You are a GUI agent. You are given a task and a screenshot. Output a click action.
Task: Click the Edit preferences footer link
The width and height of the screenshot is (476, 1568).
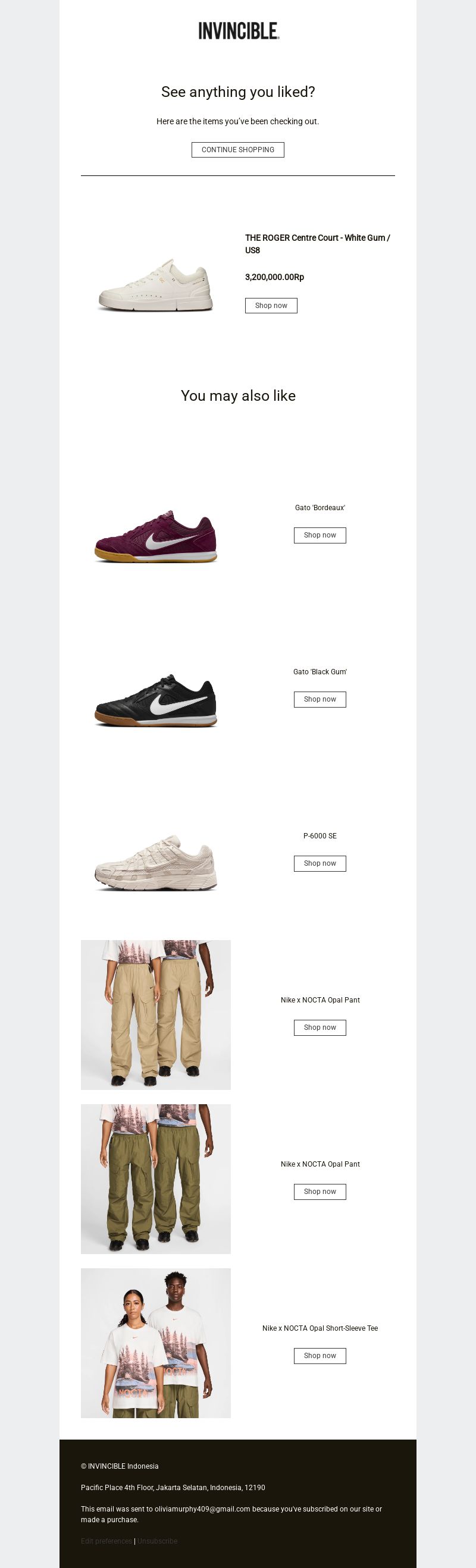coord(107,1541)
